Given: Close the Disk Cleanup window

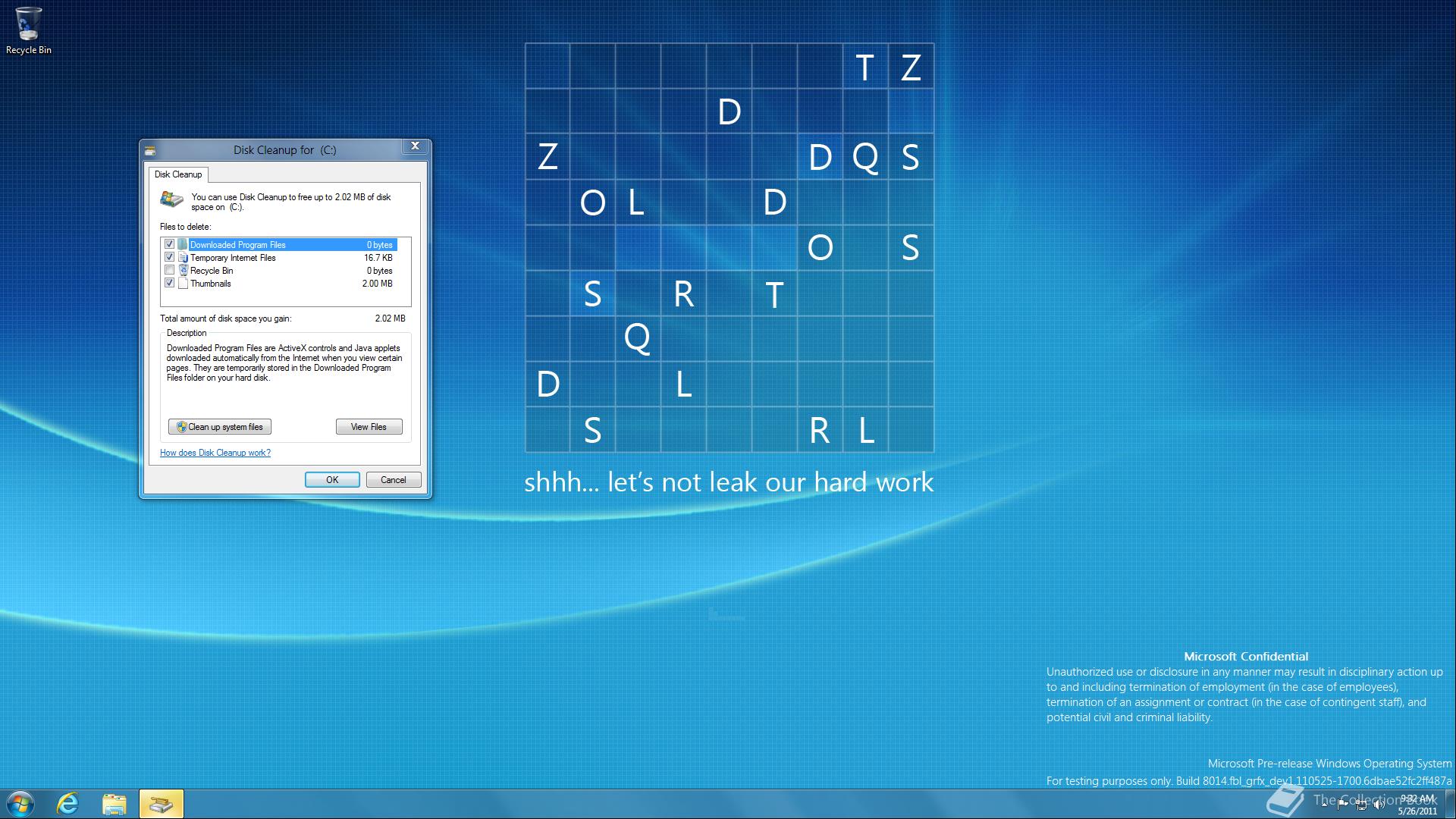Looking at the screenshot, I should [415, 146].
